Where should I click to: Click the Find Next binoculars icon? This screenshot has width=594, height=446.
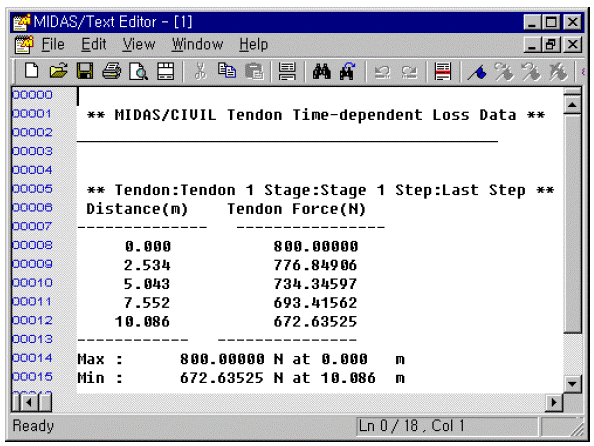[347, 71]
